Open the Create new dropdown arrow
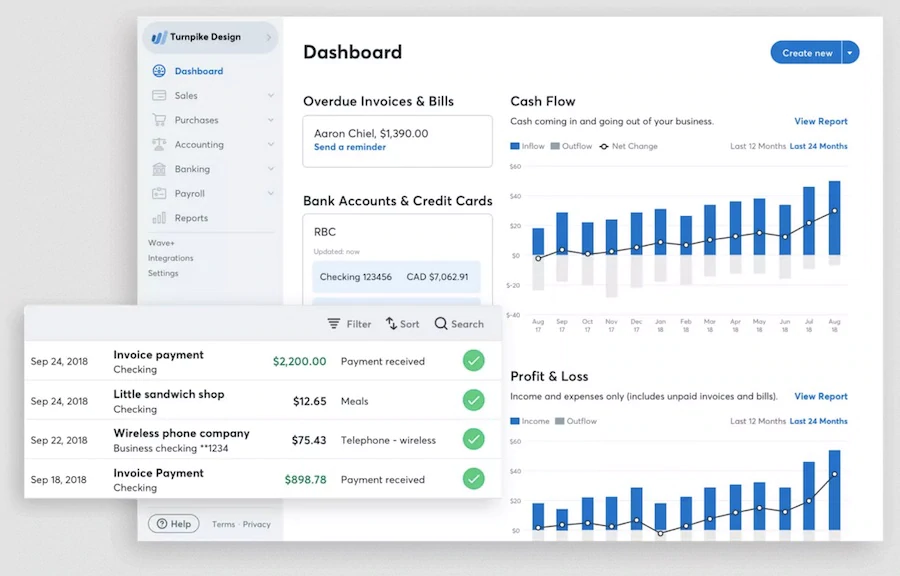Screen dimensions: 900x576 [x=851, y=53]
